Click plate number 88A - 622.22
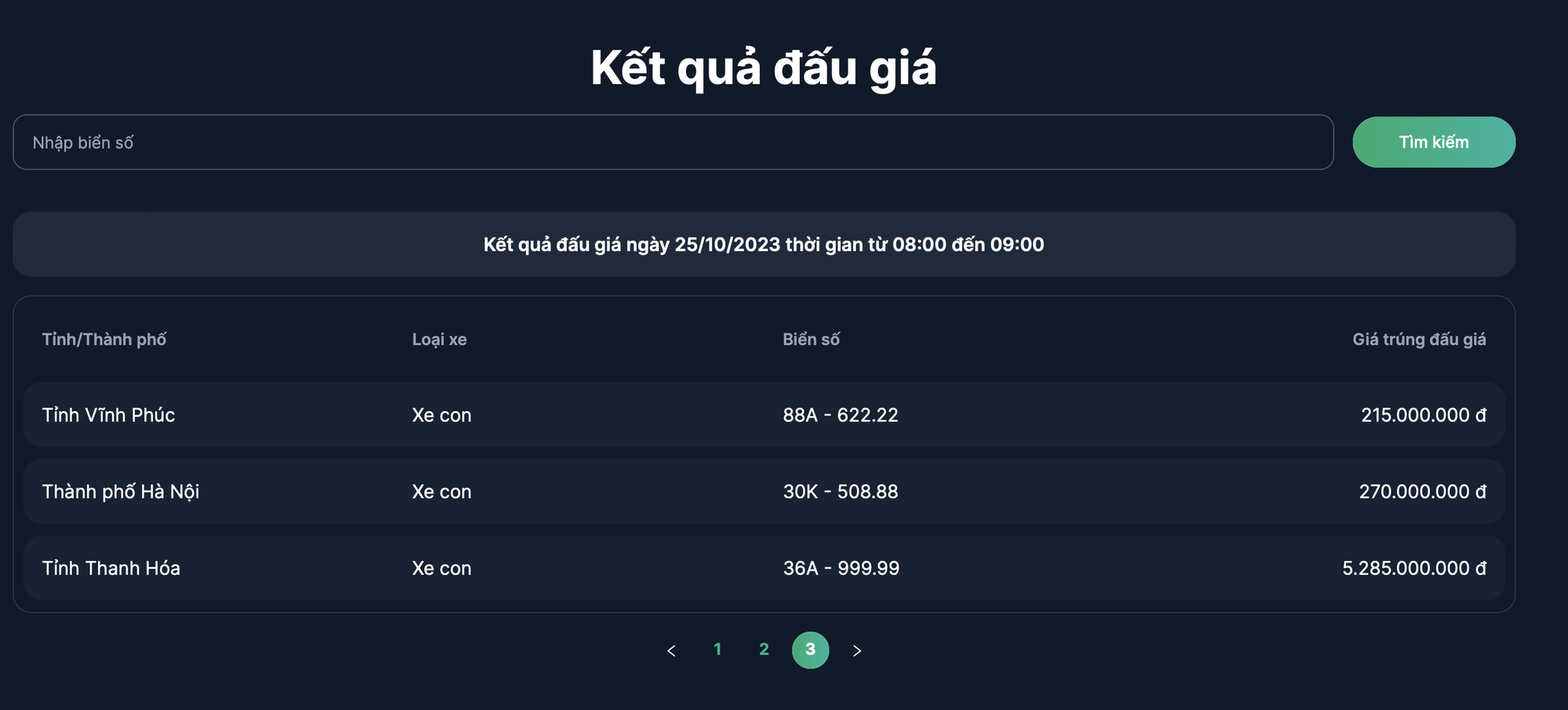This screenshot has width=1568, height=710. [840, 415]
